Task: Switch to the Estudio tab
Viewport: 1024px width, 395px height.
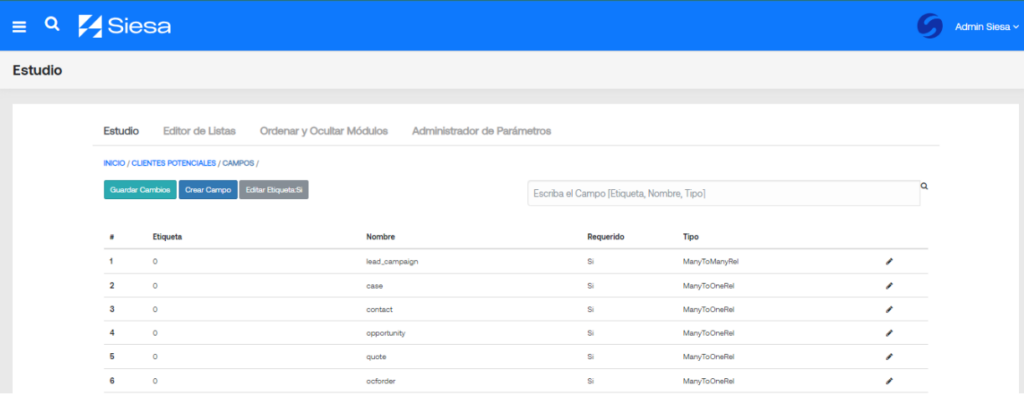Action: coord(121,131)
